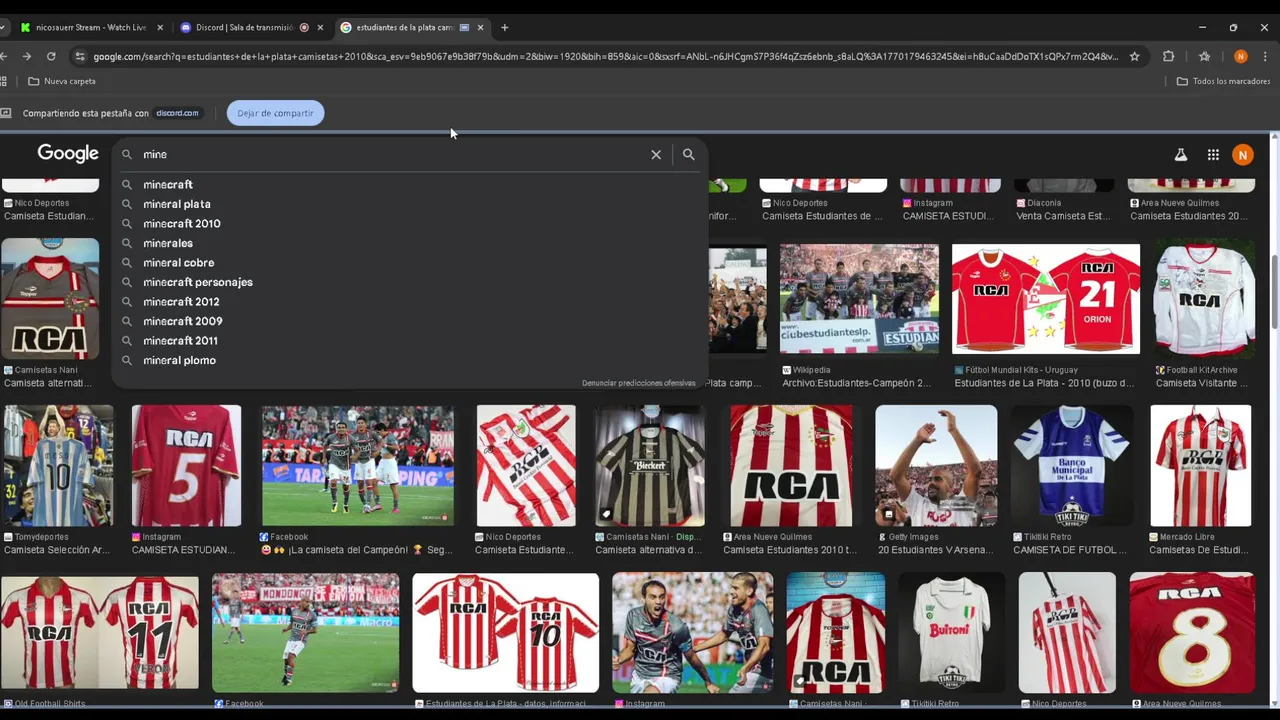The width and height of the screenshot is (1280, 720).
Task: Click the page vertical scrollbar thumb
Action: 1274,290
